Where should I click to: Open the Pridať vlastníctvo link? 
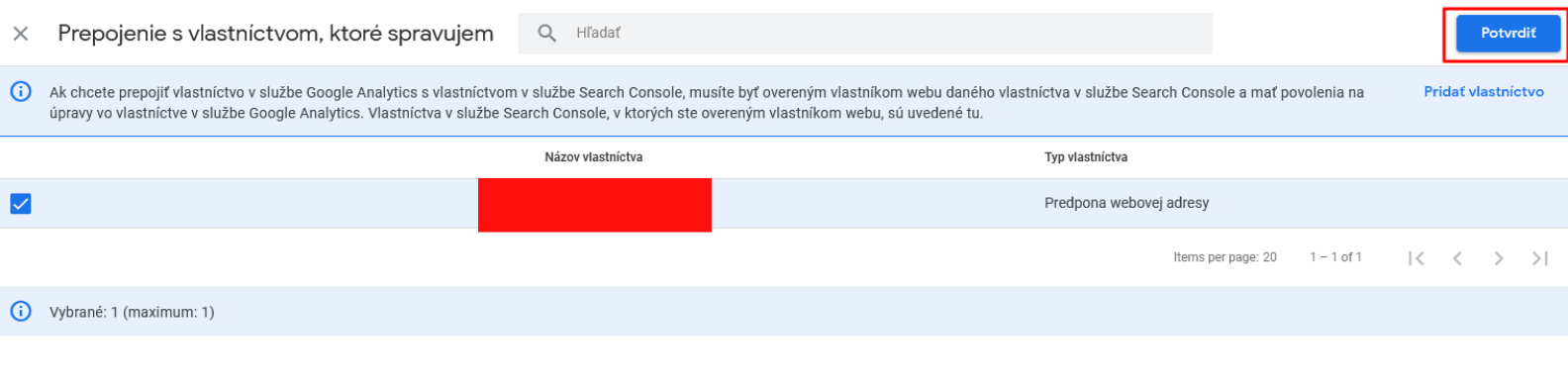1483,91
